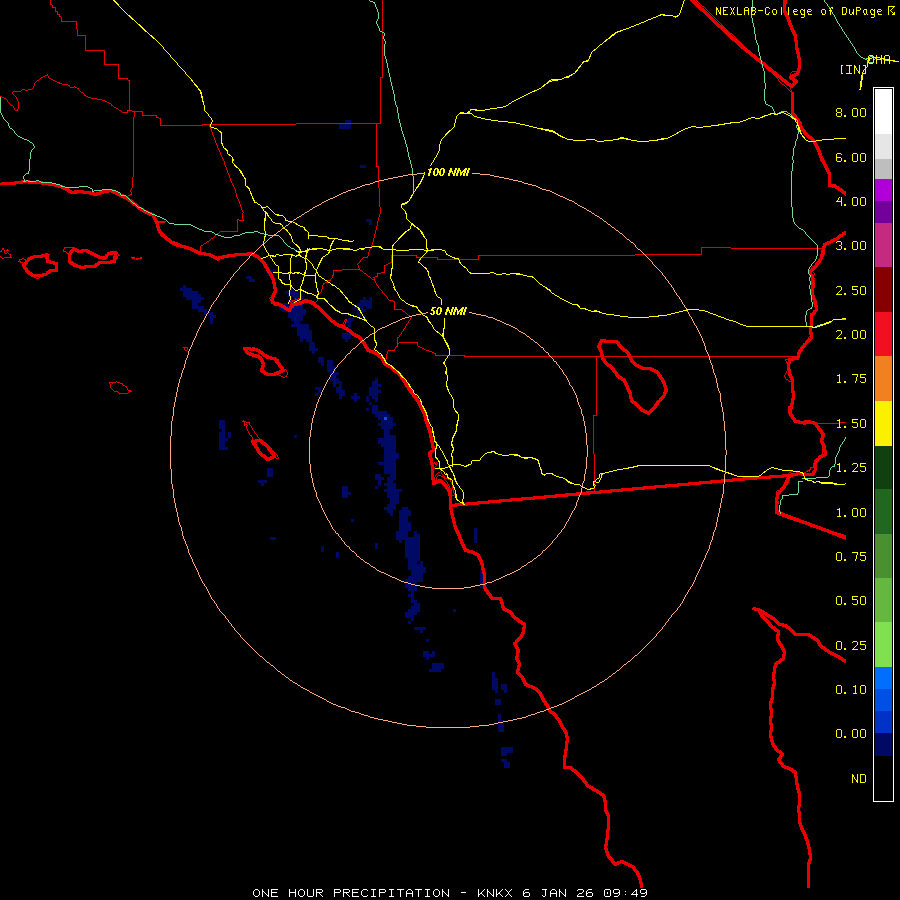Choose the lightest green legend swatch

coord(883,645)
